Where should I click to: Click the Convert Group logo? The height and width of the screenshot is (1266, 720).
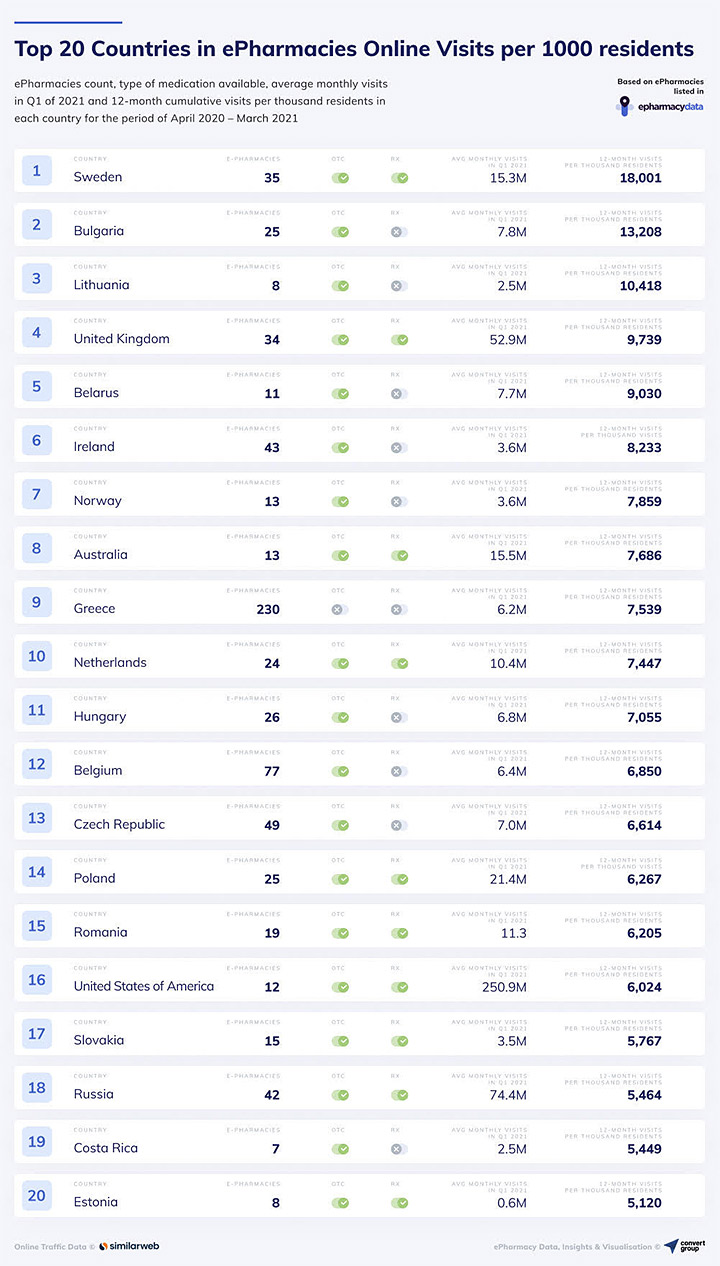point(684,1246)
